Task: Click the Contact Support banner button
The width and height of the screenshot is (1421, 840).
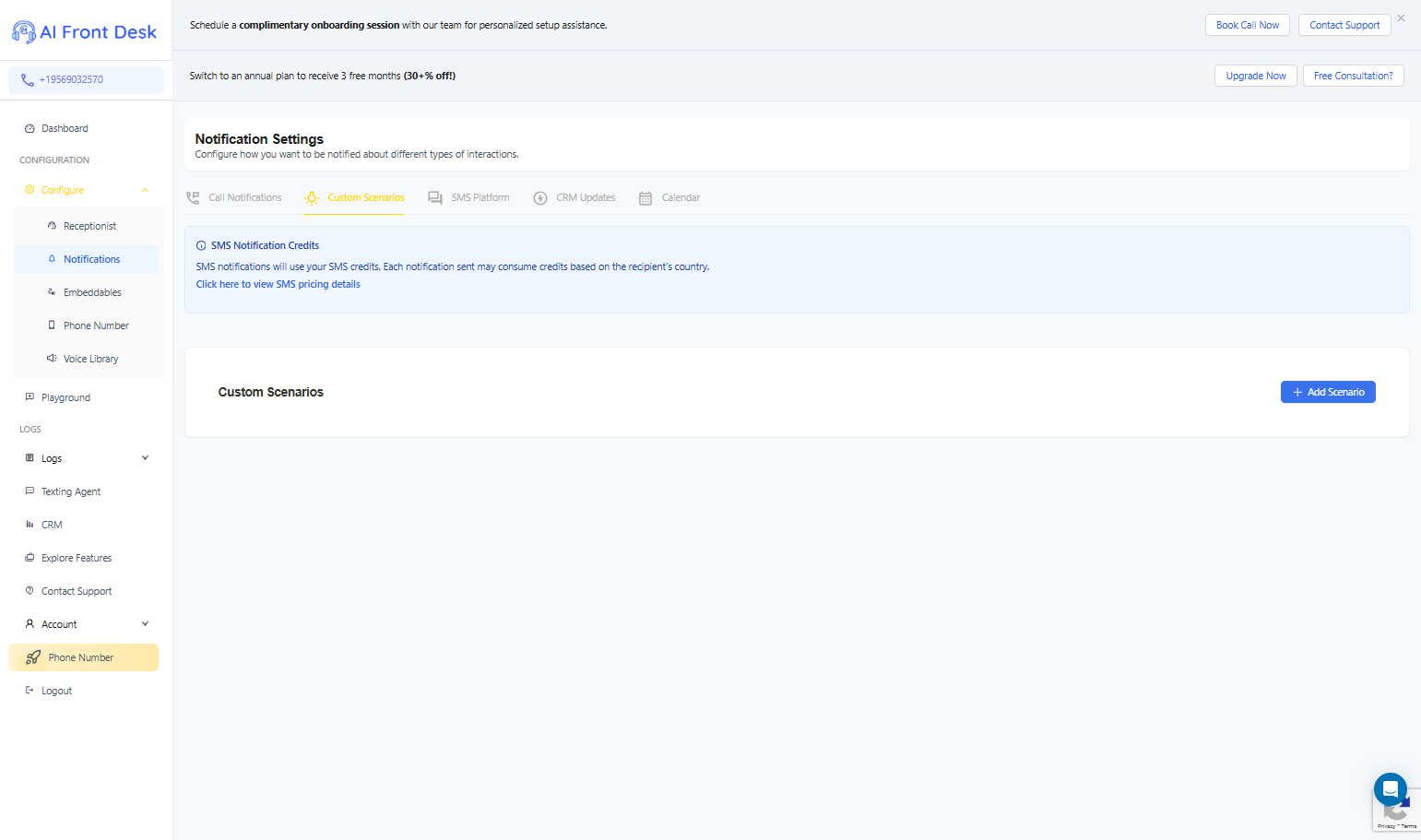Action: pos(1344,25)
